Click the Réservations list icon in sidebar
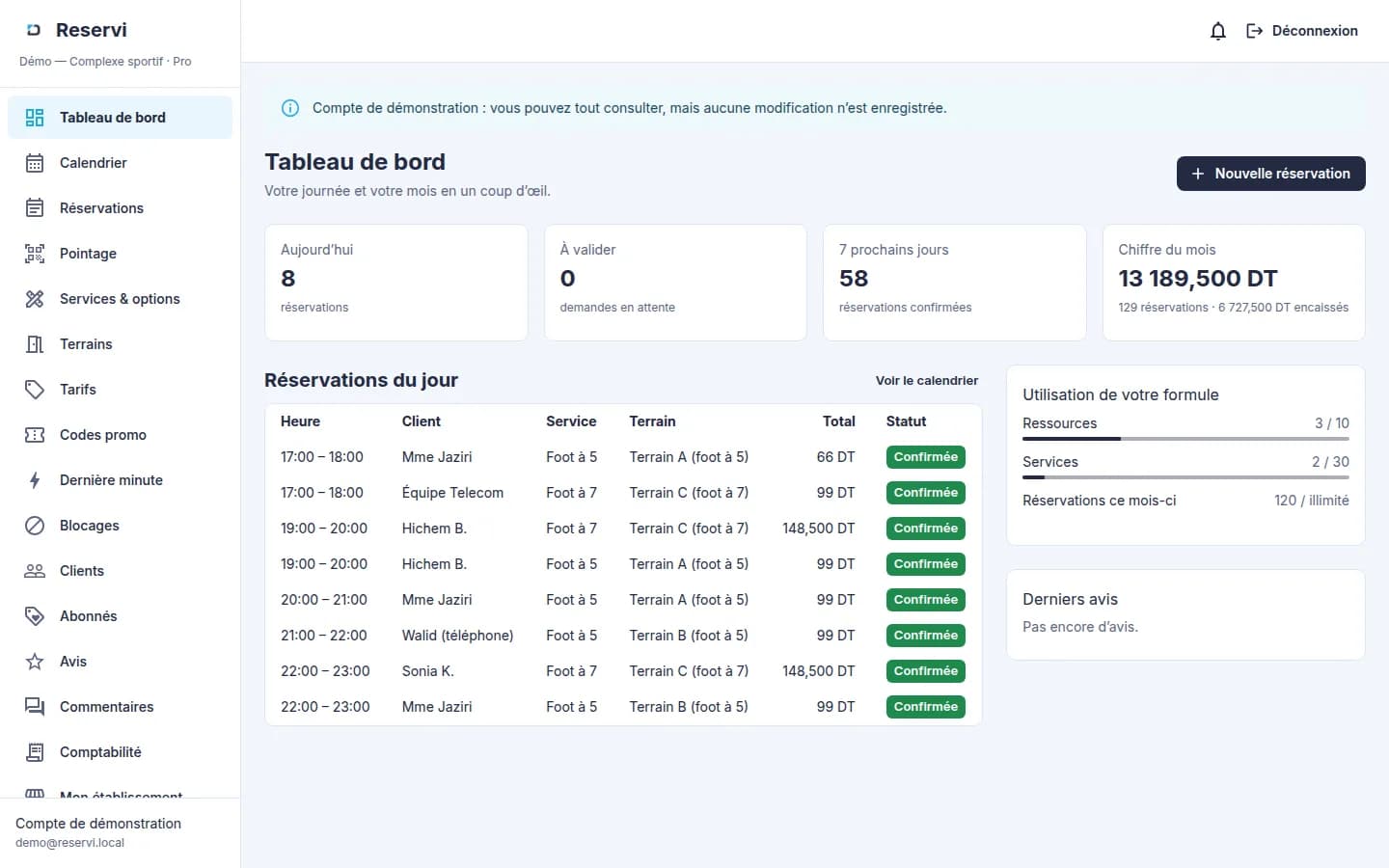This screenshot has height=868, width=1389. (35, 208)
